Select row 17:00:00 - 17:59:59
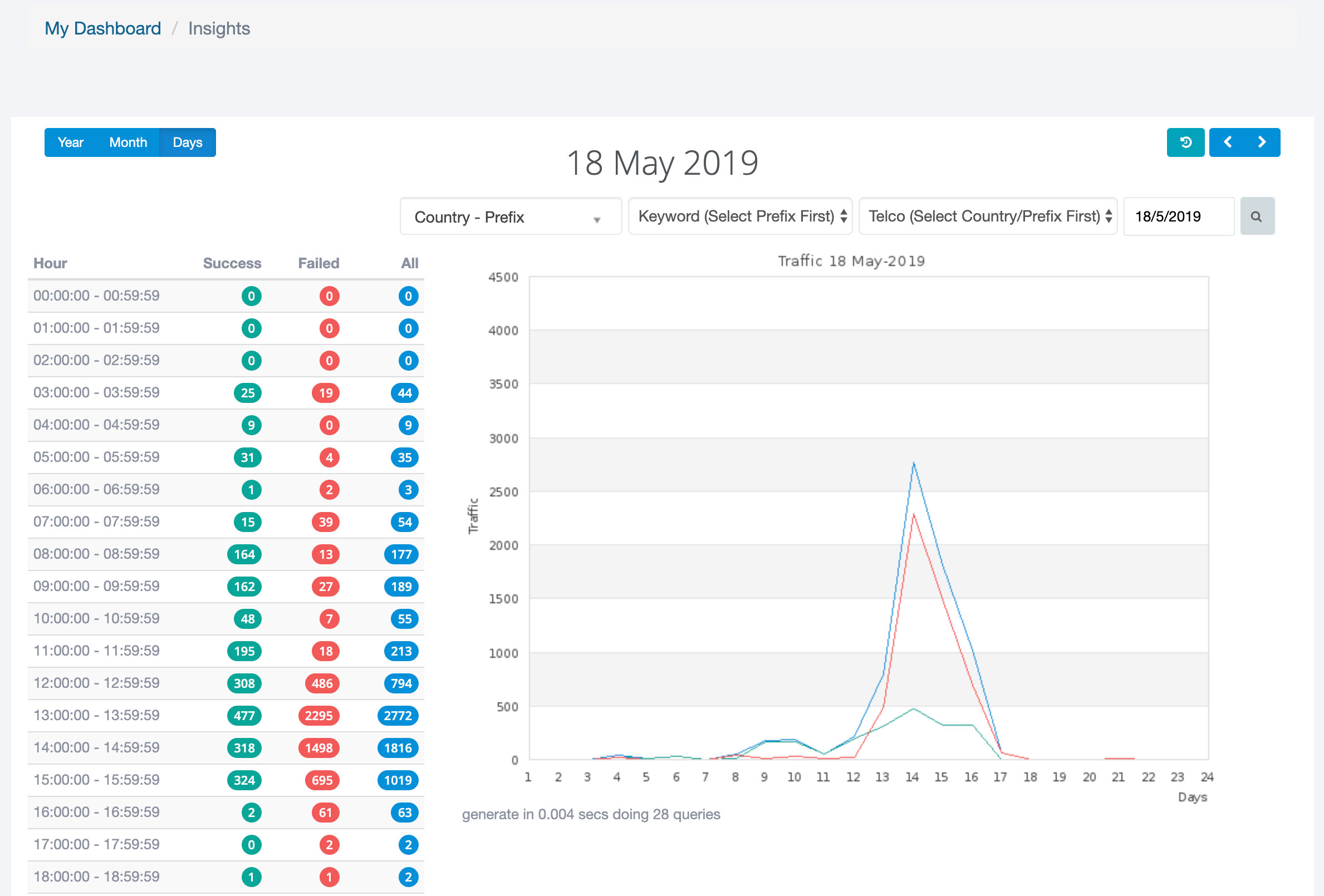 225,844
